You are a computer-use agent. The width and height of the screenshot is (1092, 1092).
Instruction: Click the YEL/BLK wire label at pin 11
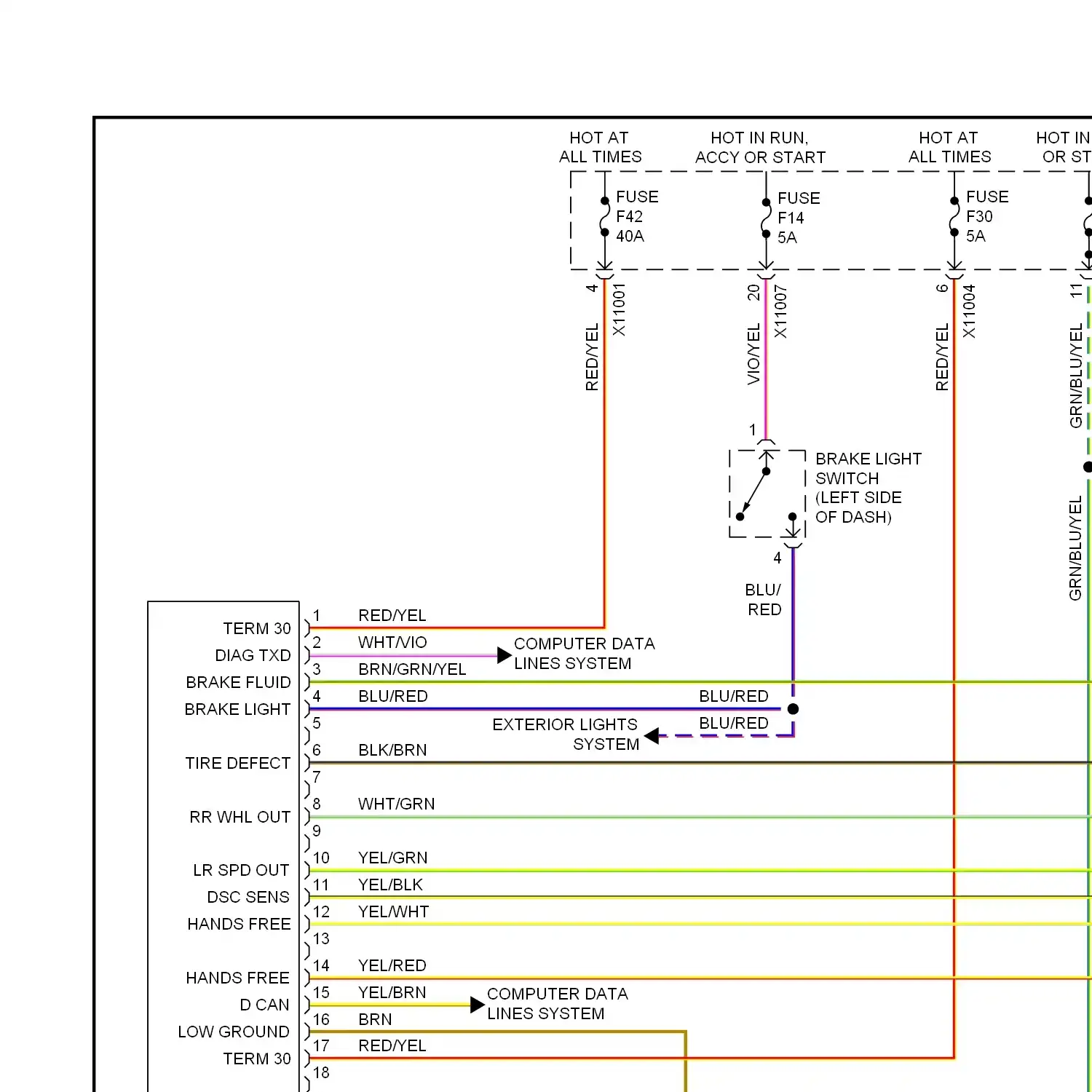[390, 885]
